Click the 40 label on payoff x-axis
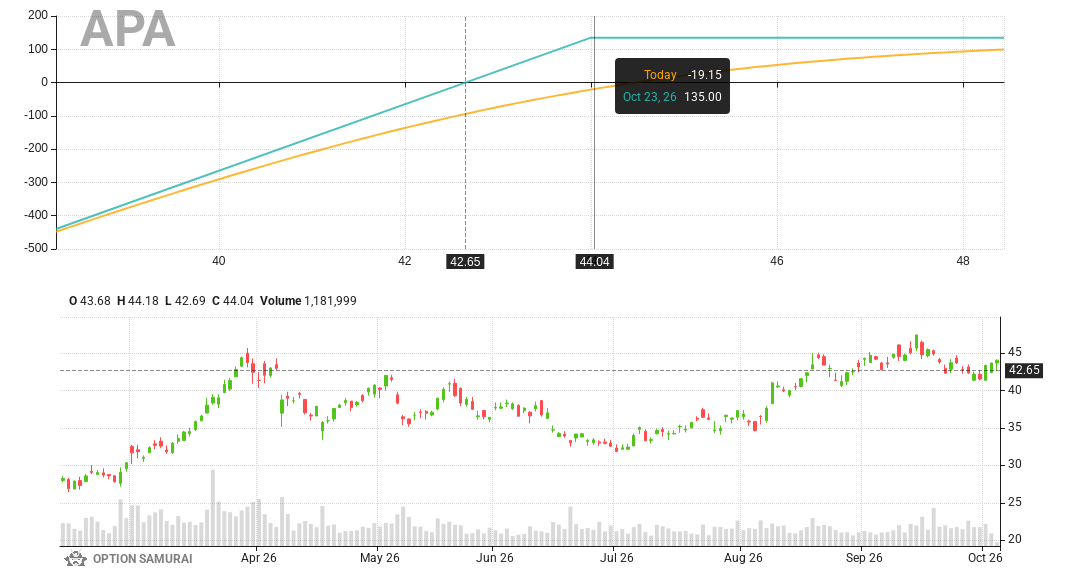 click(x=219, y=261)
